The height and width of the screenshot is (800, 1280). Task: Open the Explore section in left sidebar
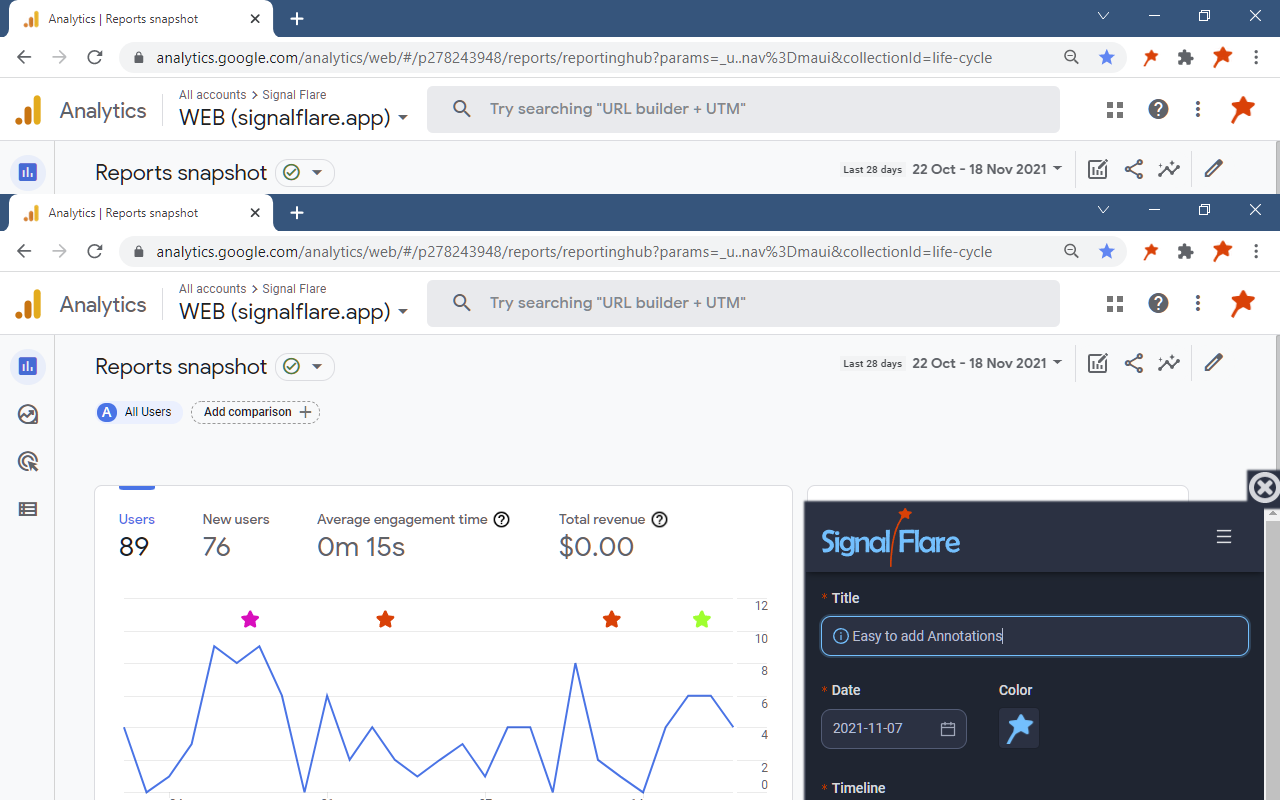(x=28, y=414)
